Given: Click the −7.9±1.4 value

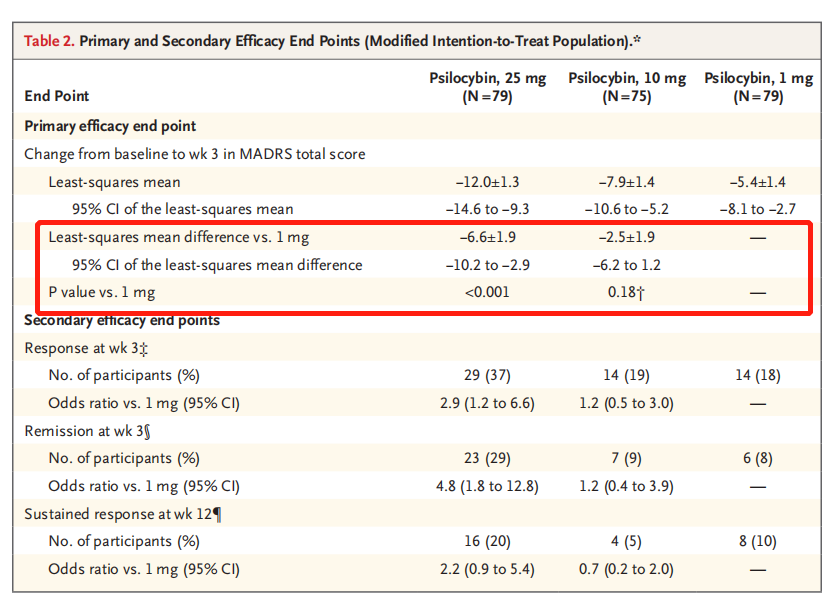Looking at the screenshot, I should 626,182.
